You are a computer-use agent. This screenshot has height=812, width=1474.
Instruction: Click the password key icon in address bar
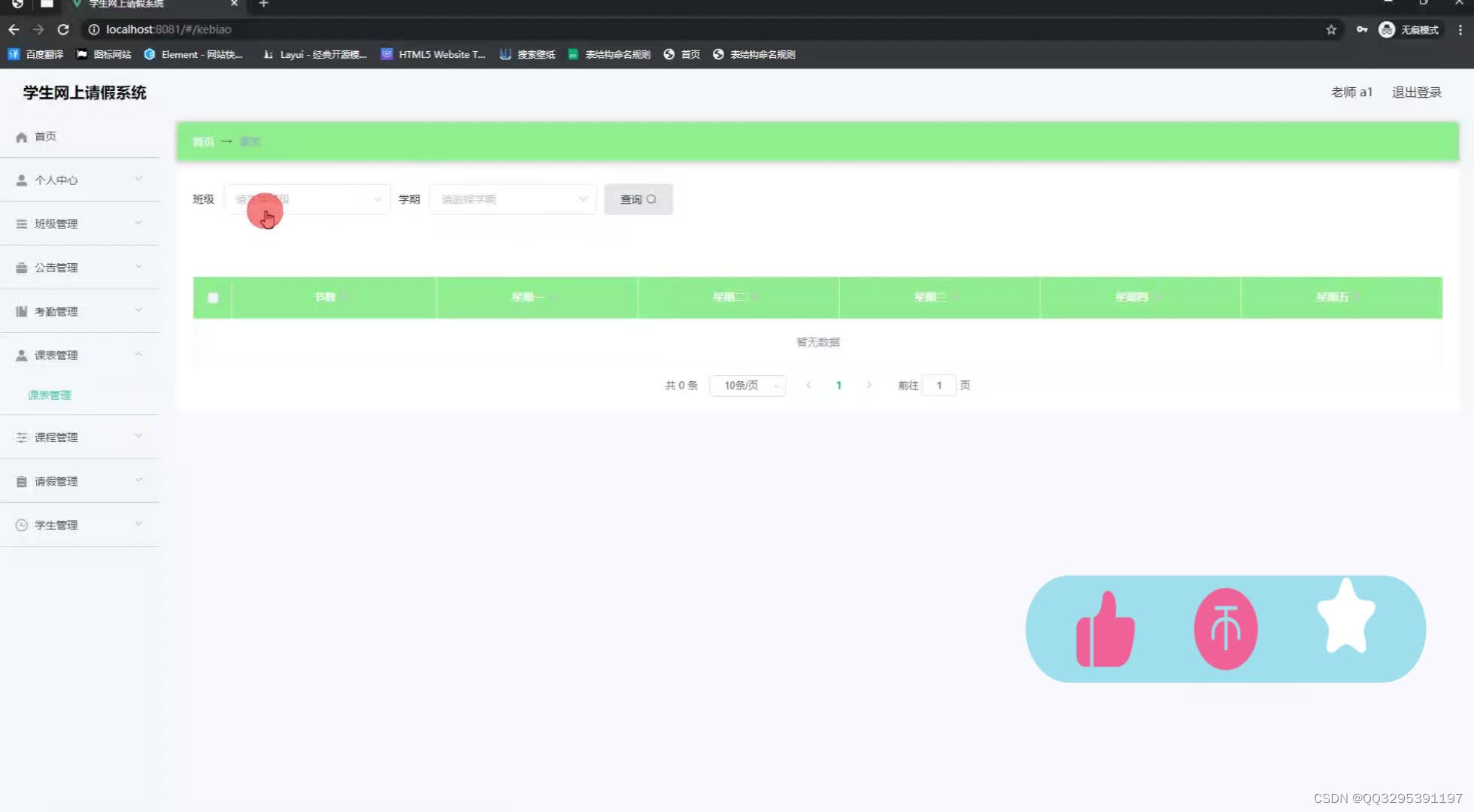pos(1362,29)
